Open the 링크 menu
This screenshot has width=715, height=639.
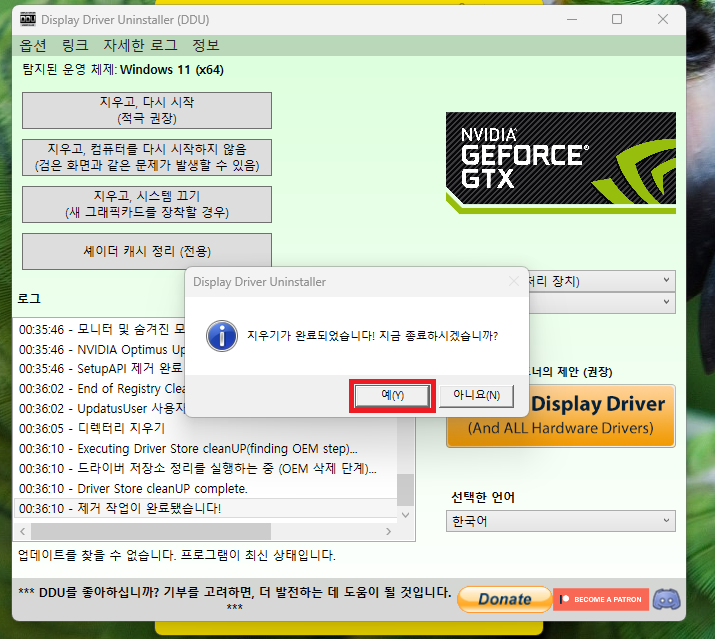75,45
